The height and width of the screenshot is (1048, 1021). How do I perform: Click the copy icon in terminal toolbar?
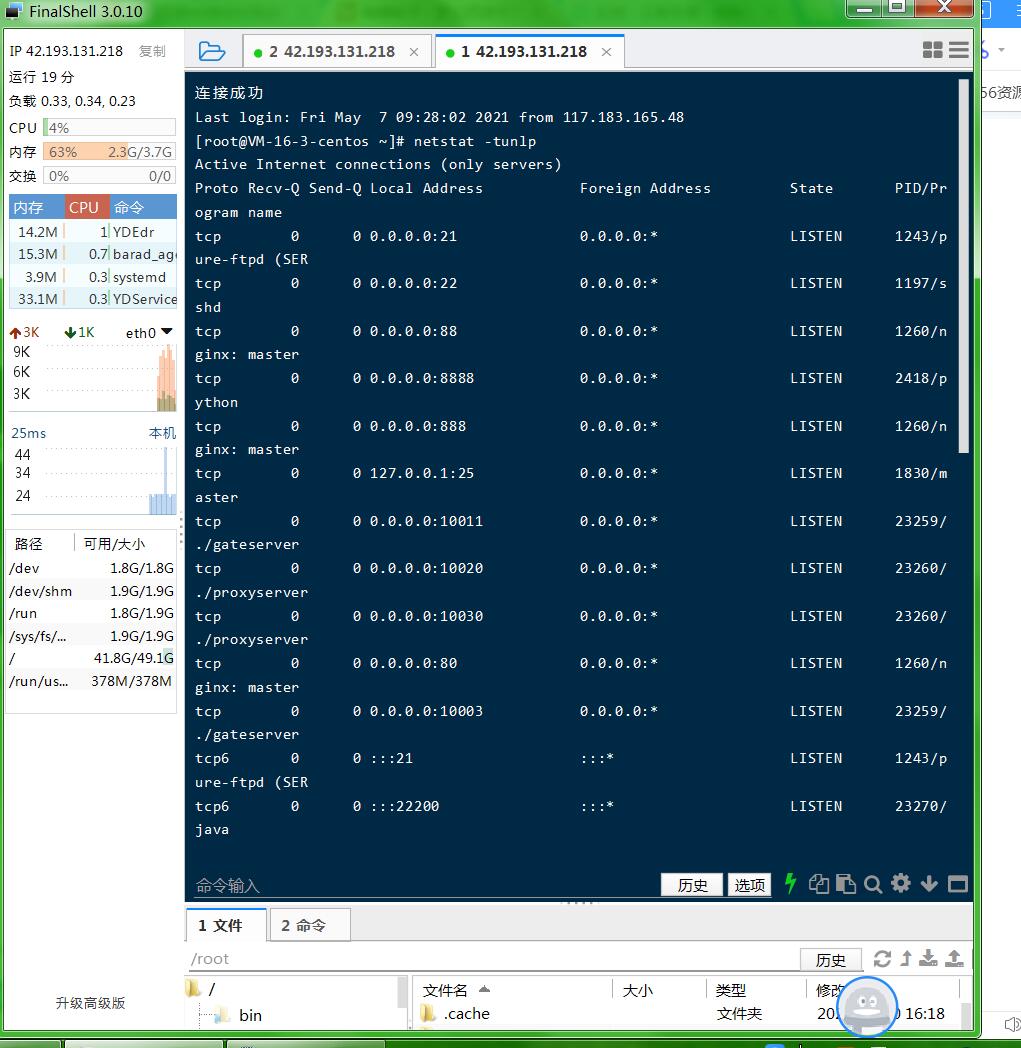[819, 884]
